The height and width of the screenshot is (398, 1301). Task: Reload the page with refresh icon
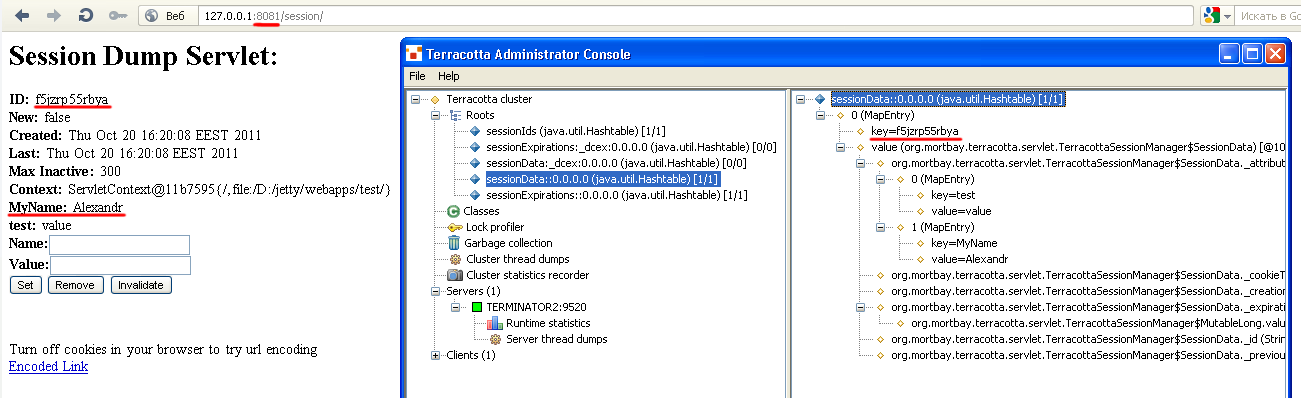86,16
